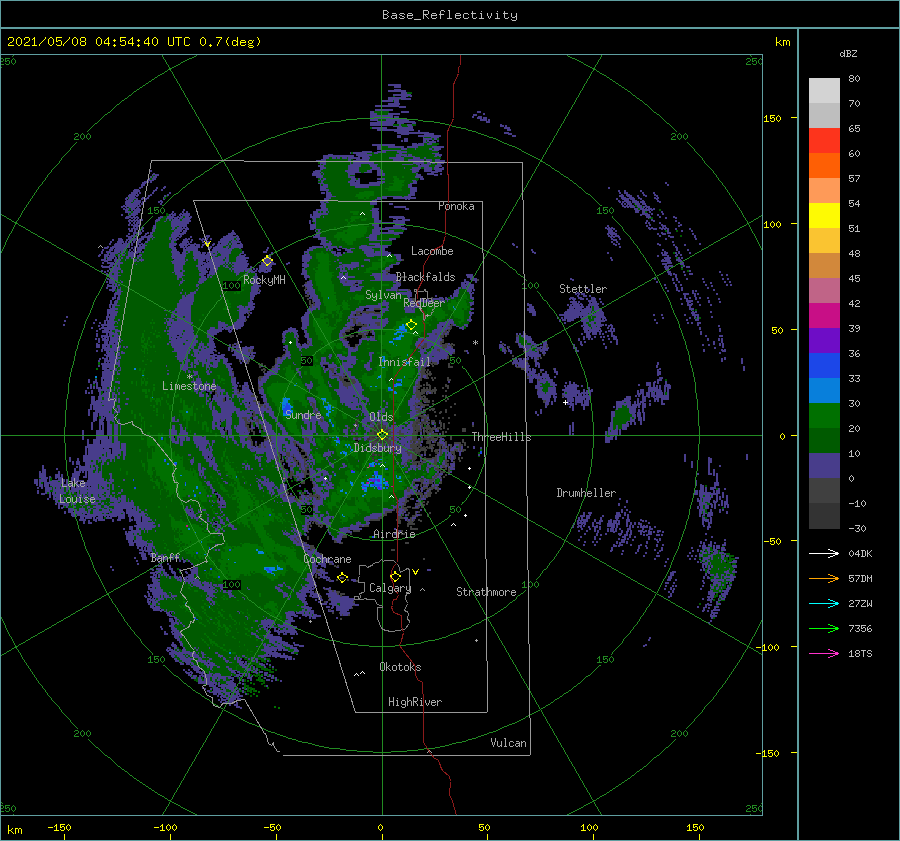
Task: Click the Stettler label
Action: coord(583,289)
